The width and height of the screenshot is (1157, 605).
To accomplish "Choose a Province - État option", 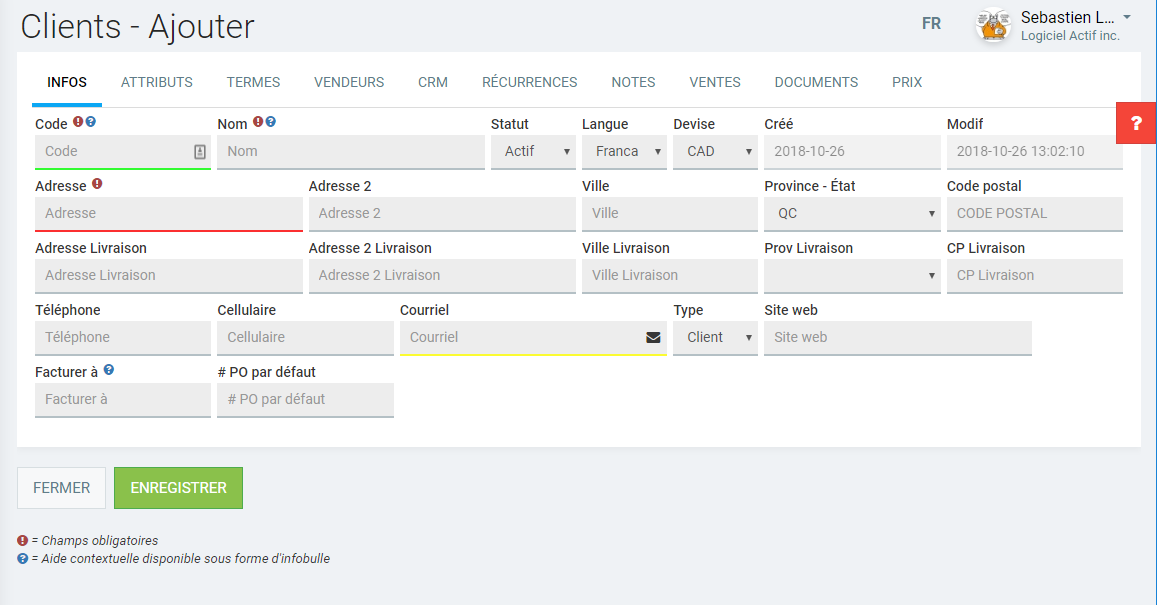I will point(852,214).
